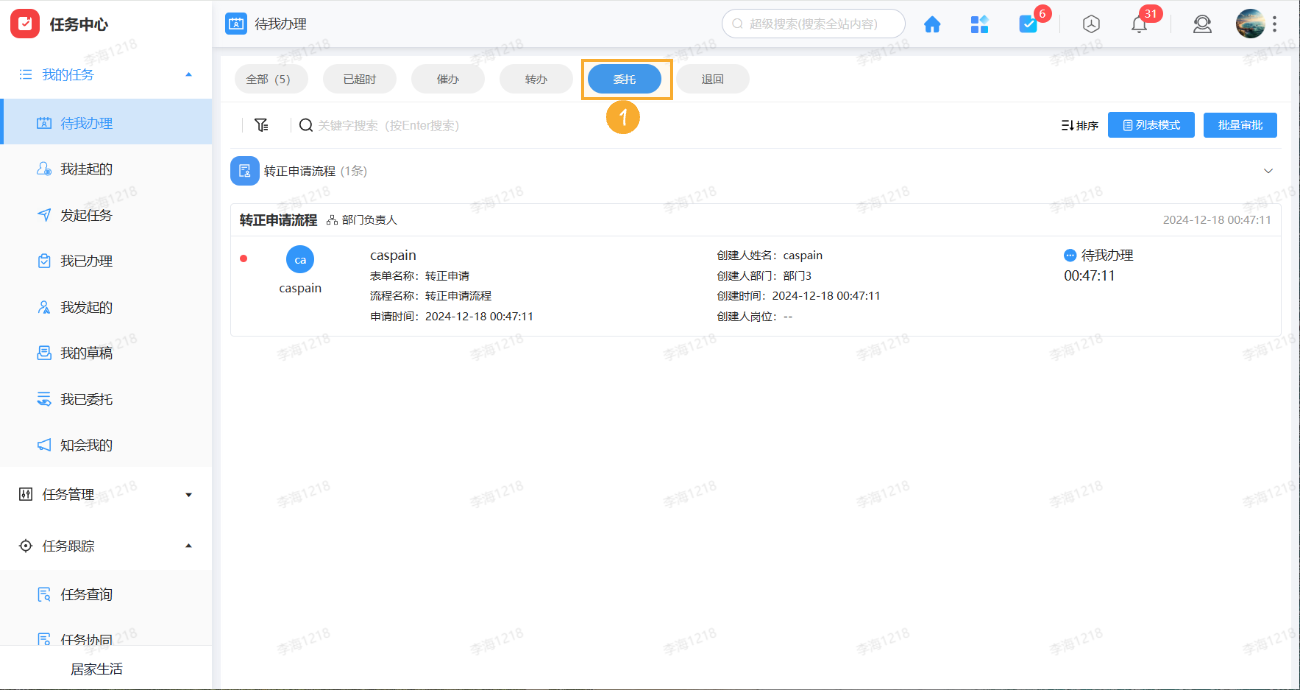Click caspain's circular avatar in the task card
1300x690 pixels.
click(300, 259)
